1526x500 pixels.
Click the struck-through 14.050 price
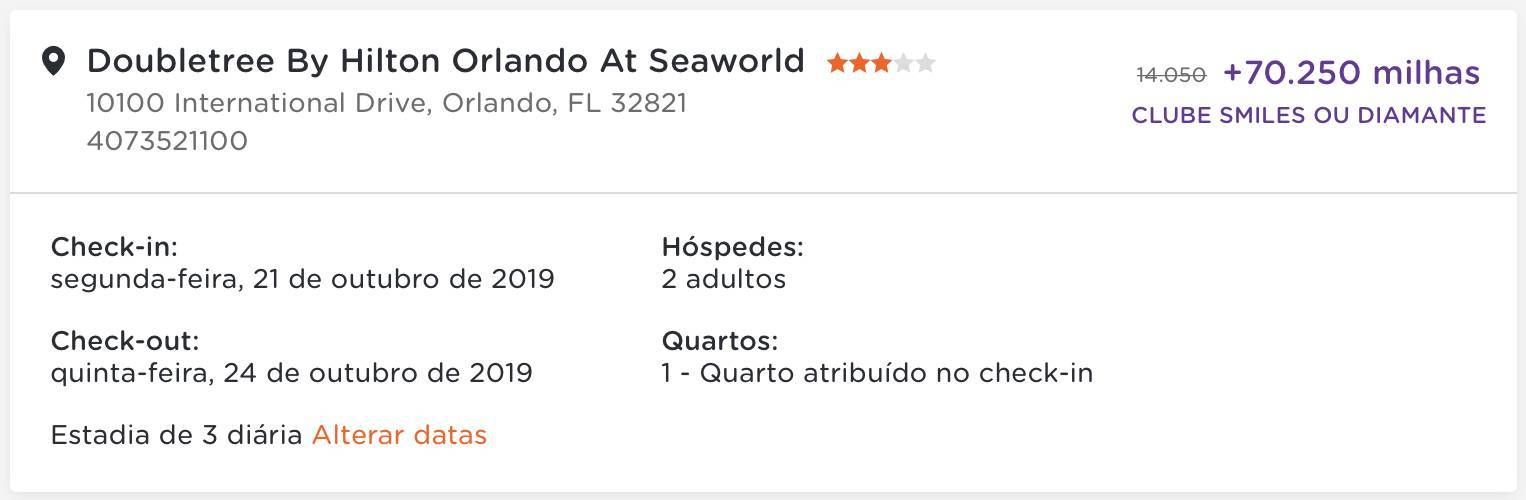point(1171,75)
